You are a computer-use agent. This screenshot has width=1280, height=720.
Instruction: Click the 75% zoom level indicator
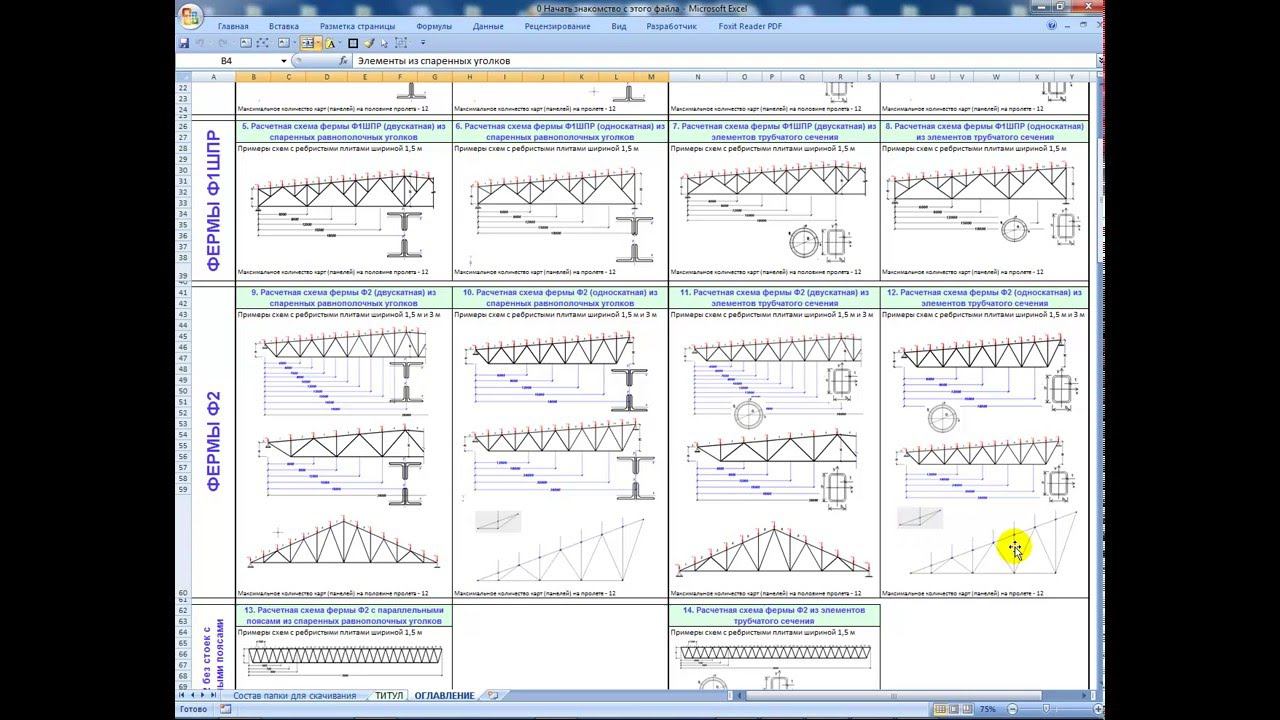(x=988, y=709)
